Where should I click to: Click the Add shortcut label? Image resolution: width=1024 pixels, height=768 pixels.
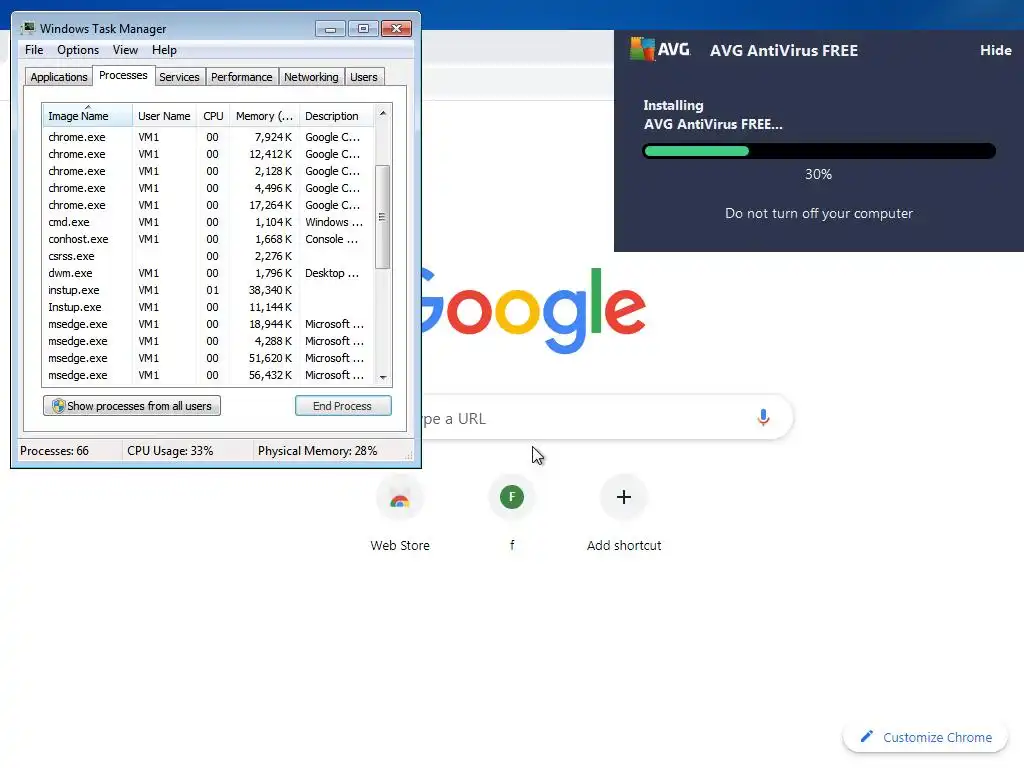point(624,545)
